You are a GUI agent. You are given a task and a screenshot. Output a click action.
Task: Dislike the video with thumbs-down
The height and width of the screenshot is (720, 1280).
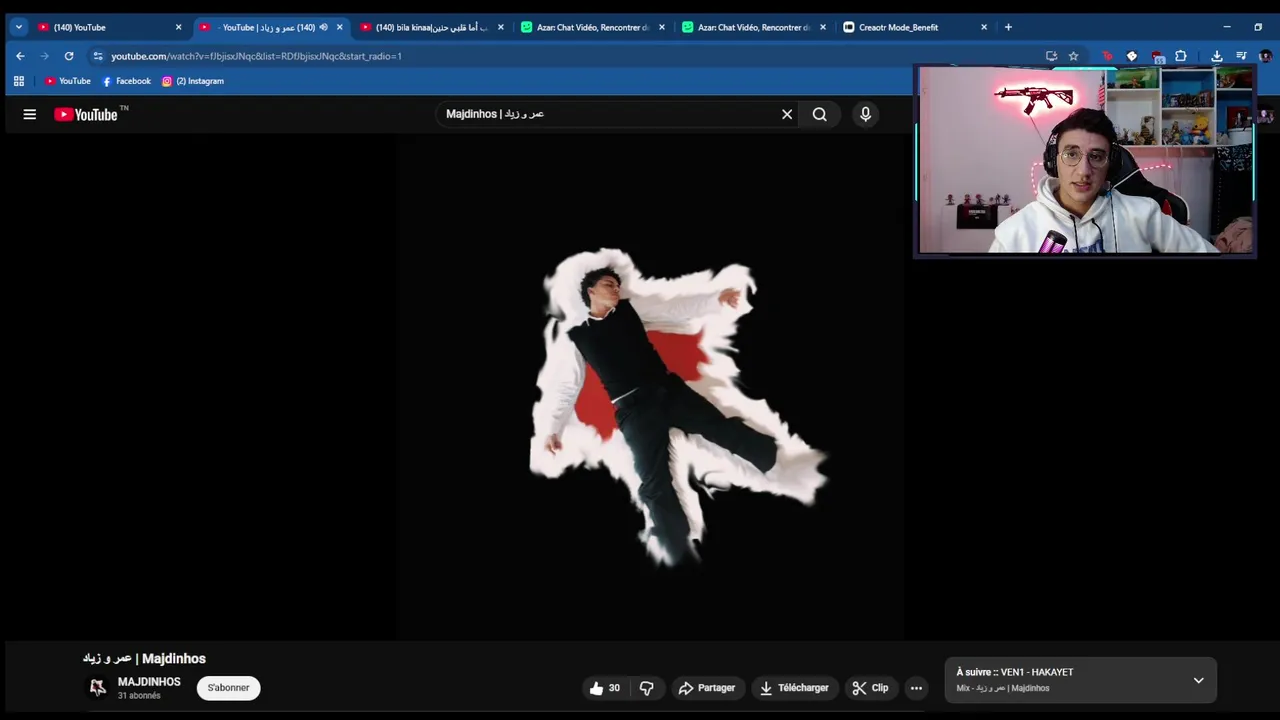coord(647,688)
